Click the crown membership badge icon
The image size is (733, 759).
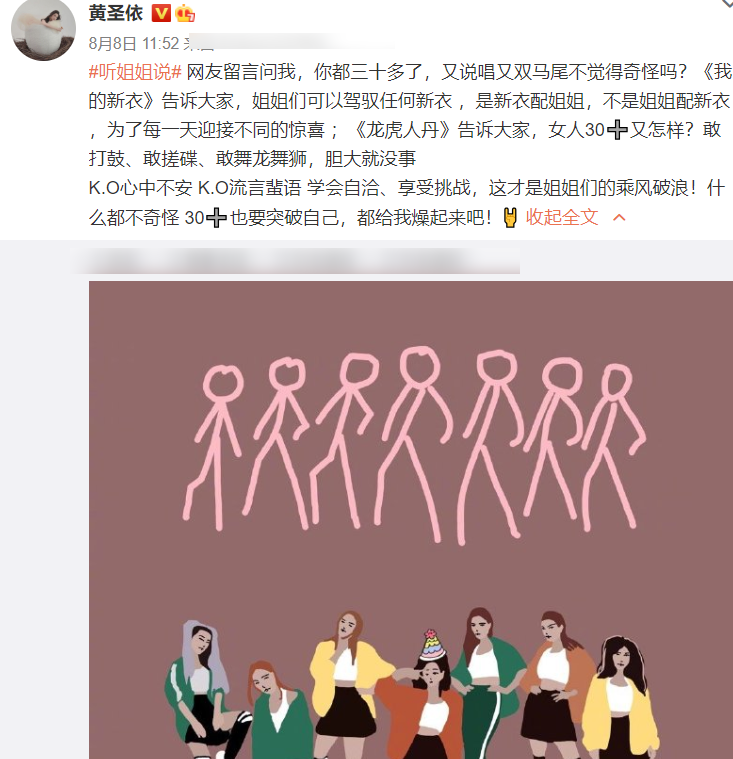point(185,14)
